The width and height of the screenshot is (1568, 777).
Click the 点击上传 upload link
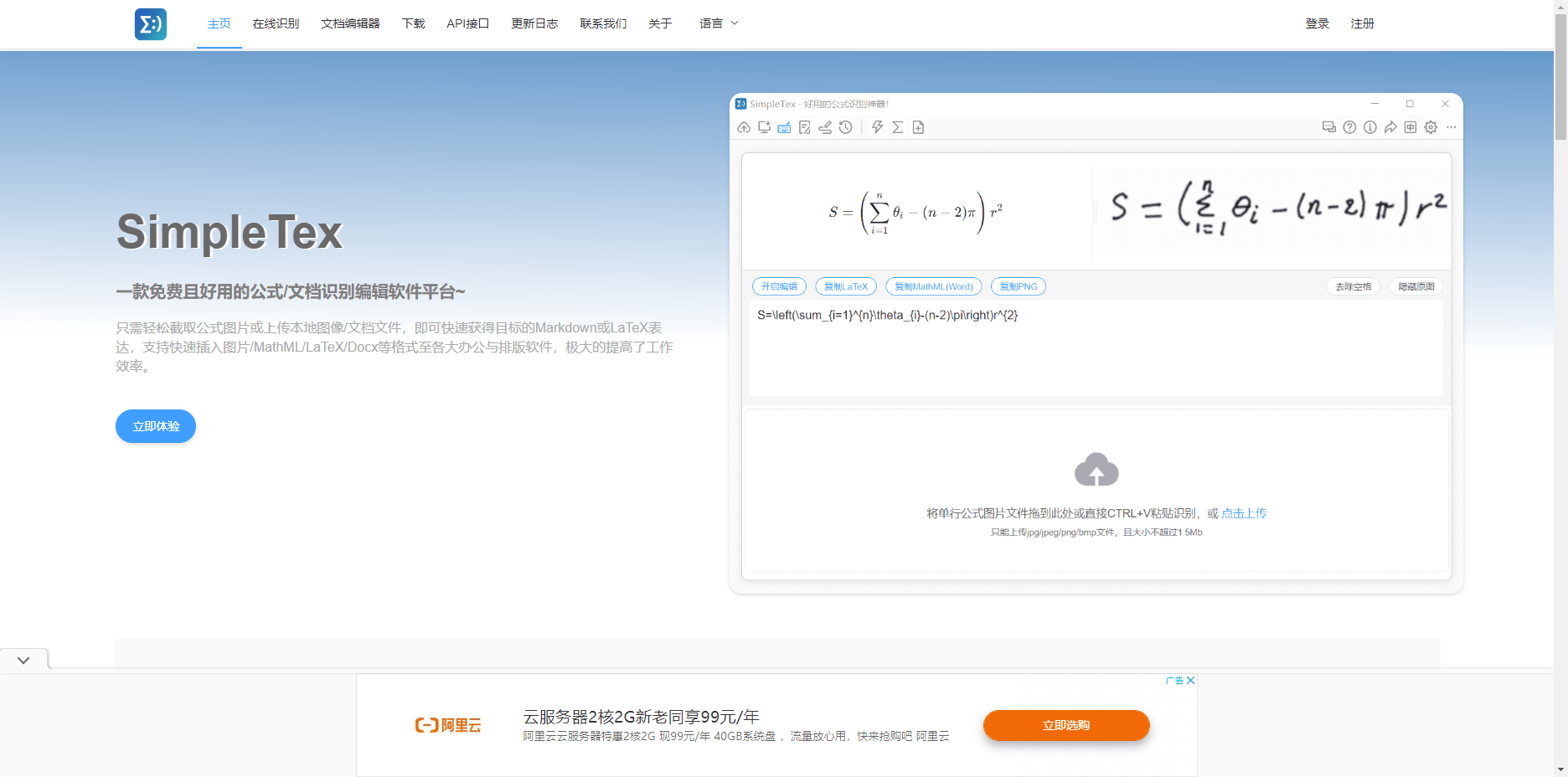point(1244,513)
